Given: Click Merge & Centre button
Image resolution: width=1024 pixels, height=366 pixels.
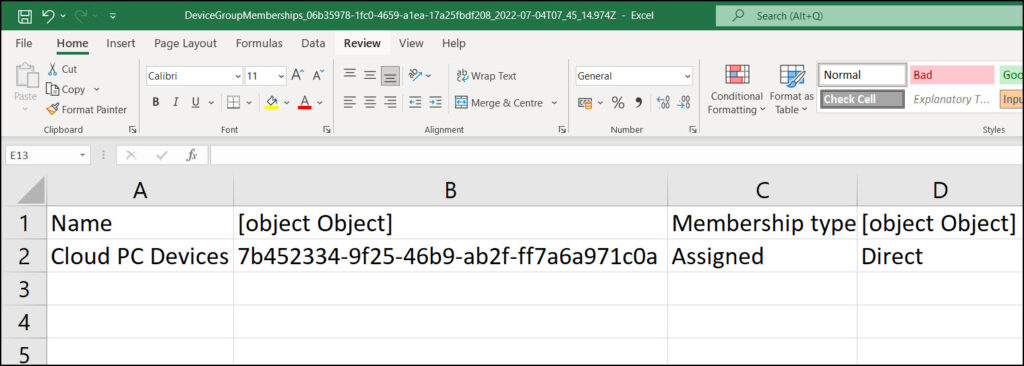Looking at the screenshot, I should tap(499, 103).
